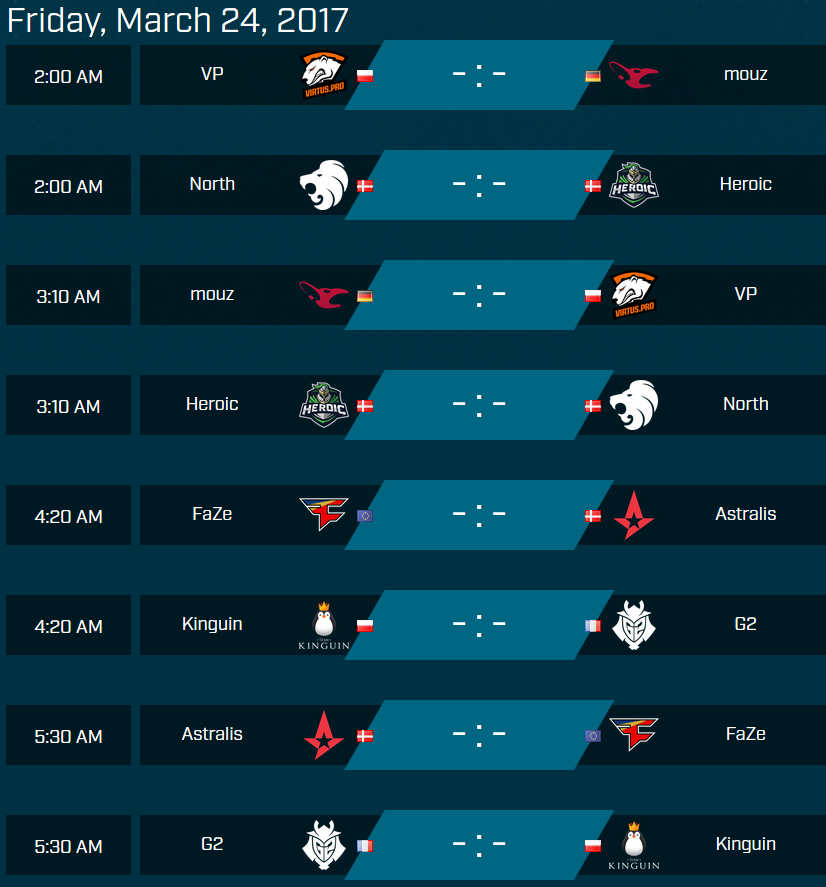The height and width of the screenshot is (887, 826).
Task: Click the Kinguin penguin logo at 4:20 AM
Action: point(324,626)
